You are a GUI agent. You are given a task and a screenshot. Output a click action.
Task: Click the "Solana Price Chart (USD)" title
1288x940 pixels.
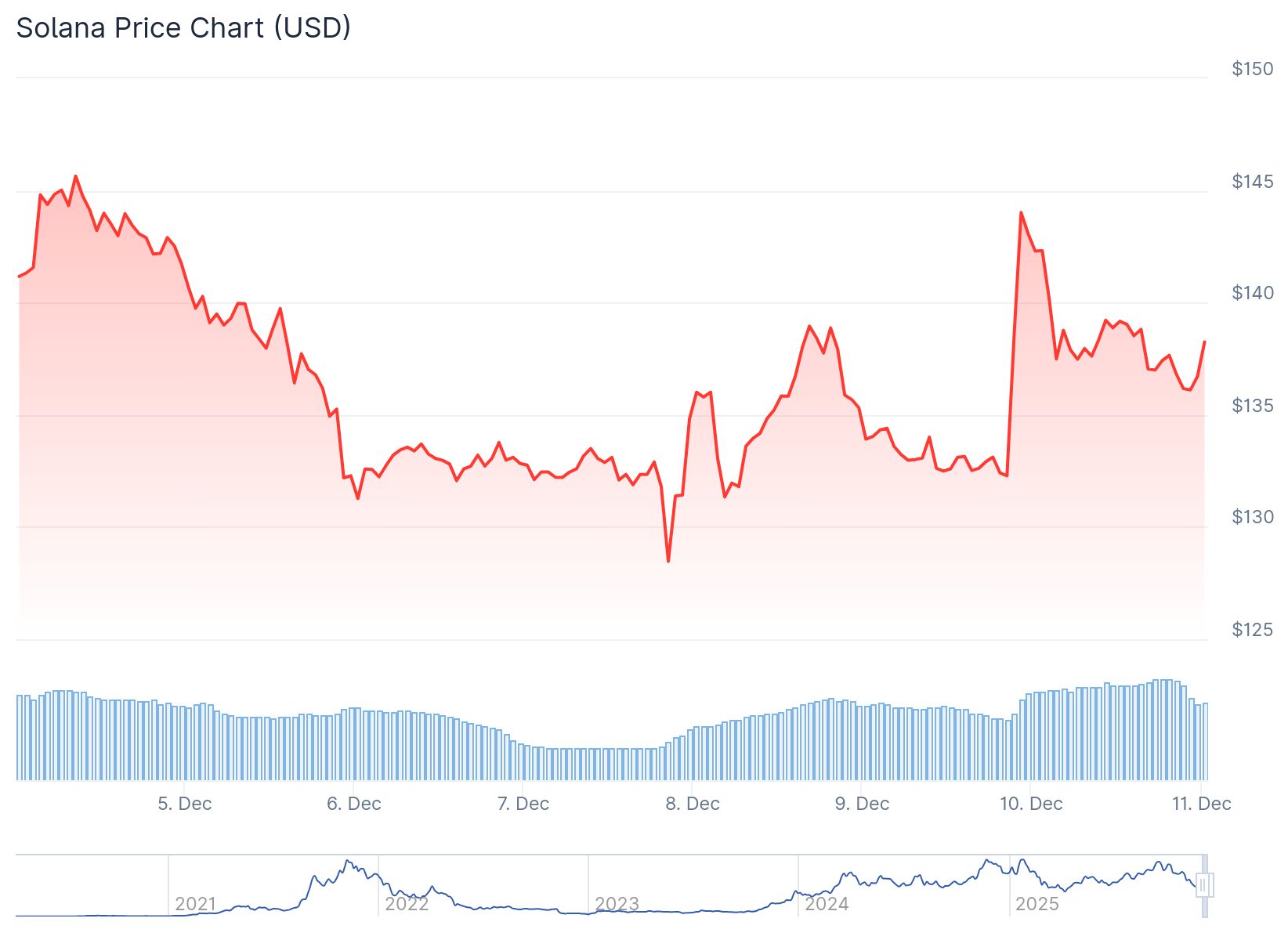(183, 28)
